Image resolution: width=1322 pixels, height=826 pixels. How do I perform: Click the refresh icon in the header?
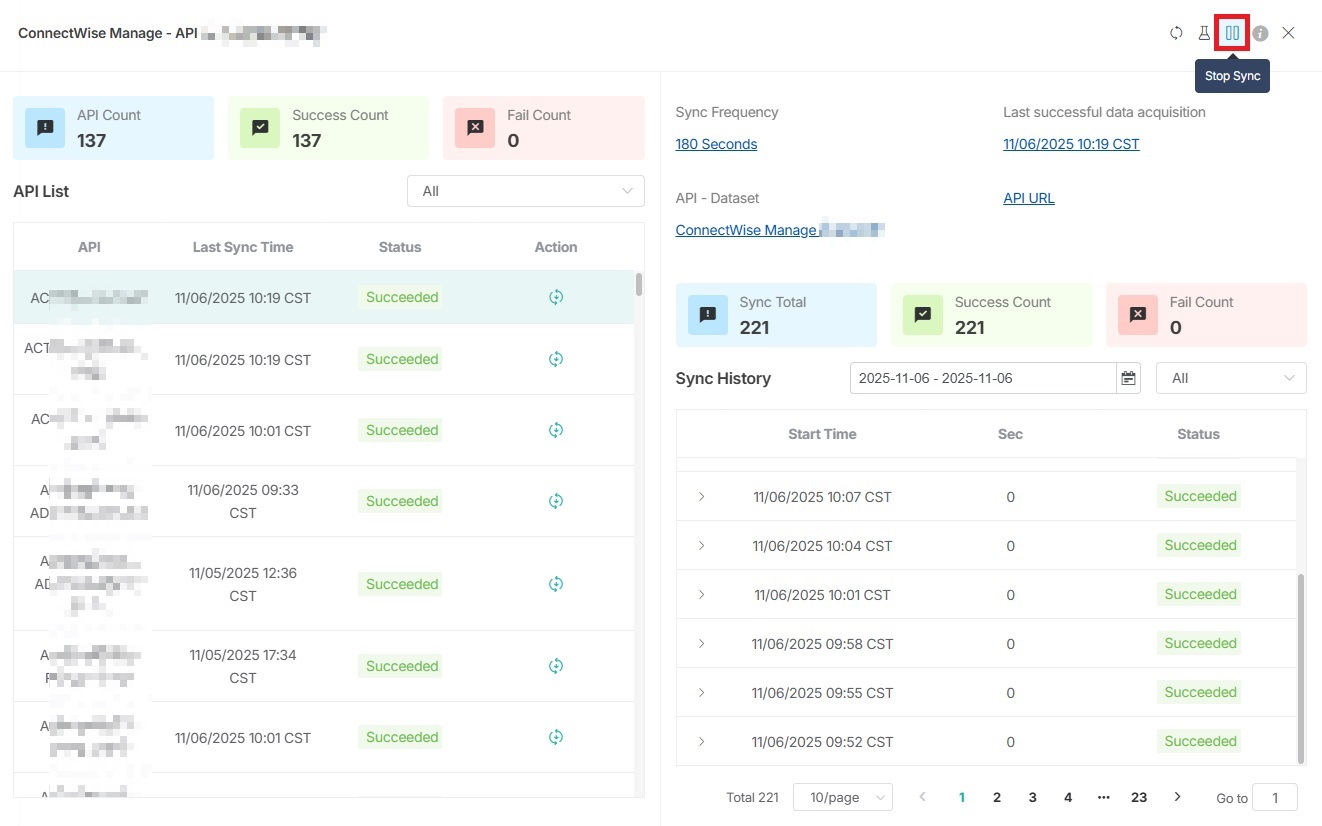1176,33
